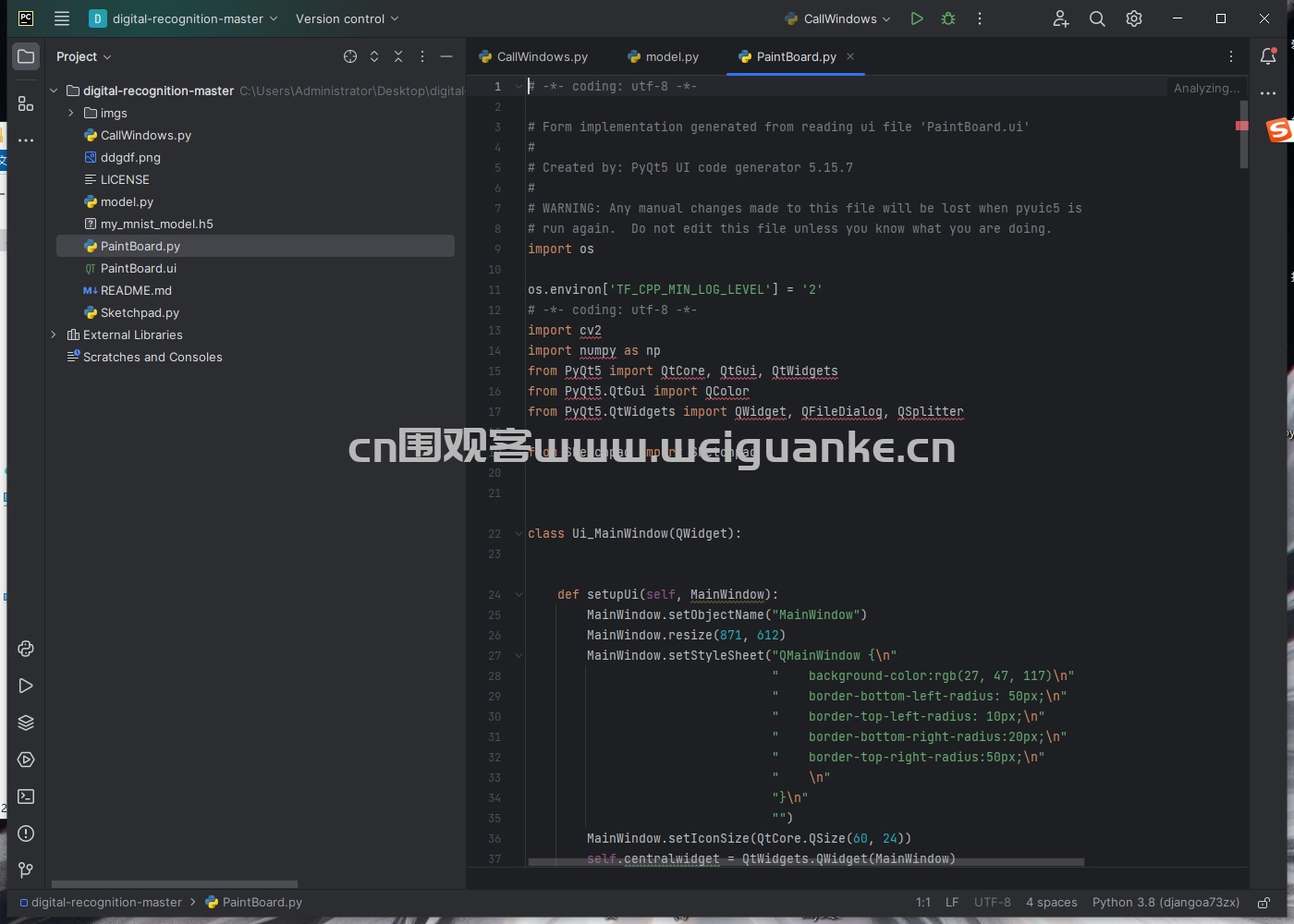Toggle the file read-only lock icon
1294x924 pixels.
(1263, 903)
